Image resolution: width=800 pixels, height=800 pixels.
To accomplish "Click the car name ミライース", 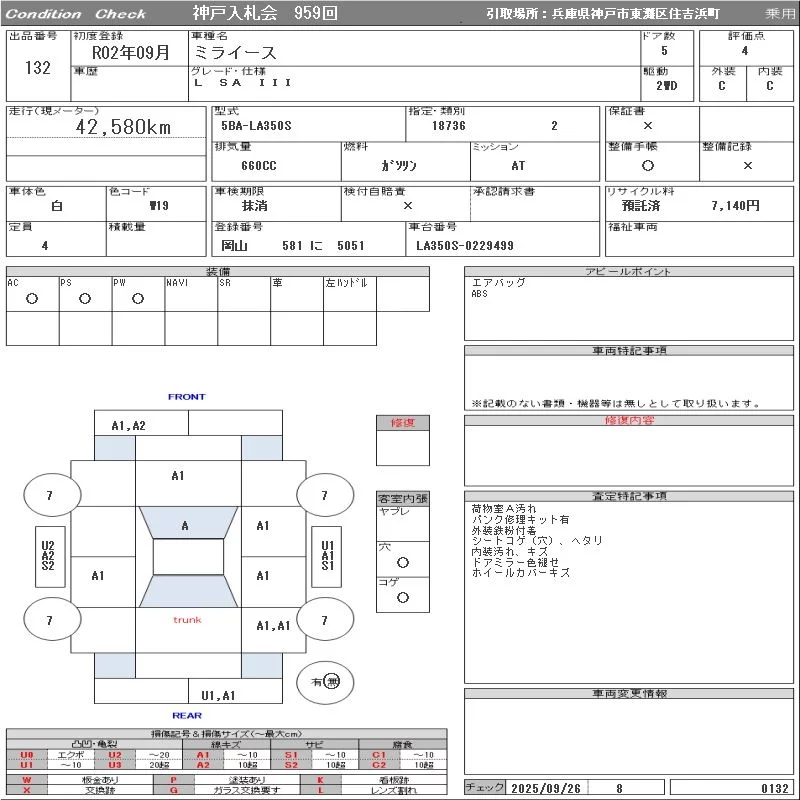I will [x=235, y=53].
